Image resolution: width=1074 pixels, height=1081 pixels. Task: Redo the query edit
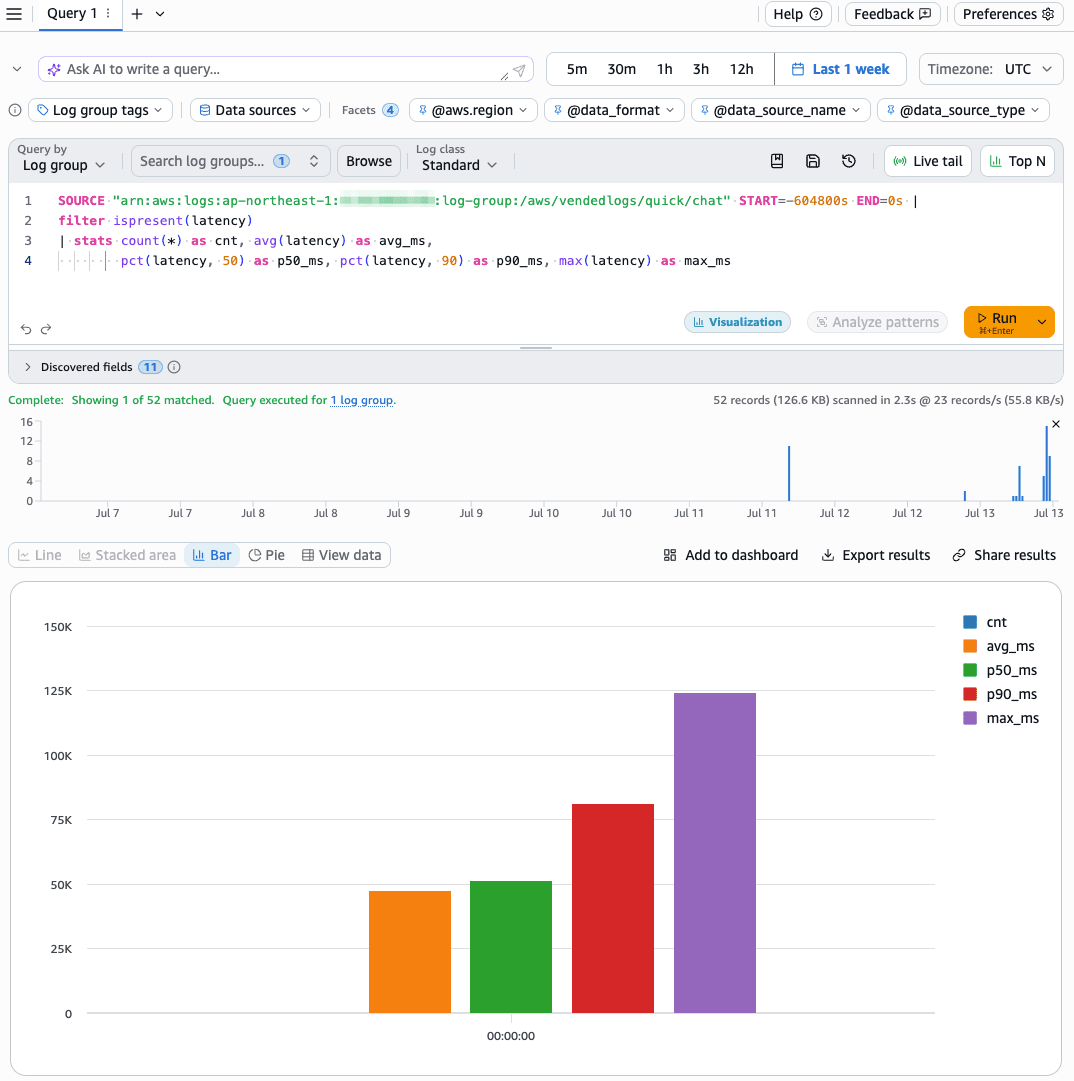[x=46, y=329]
